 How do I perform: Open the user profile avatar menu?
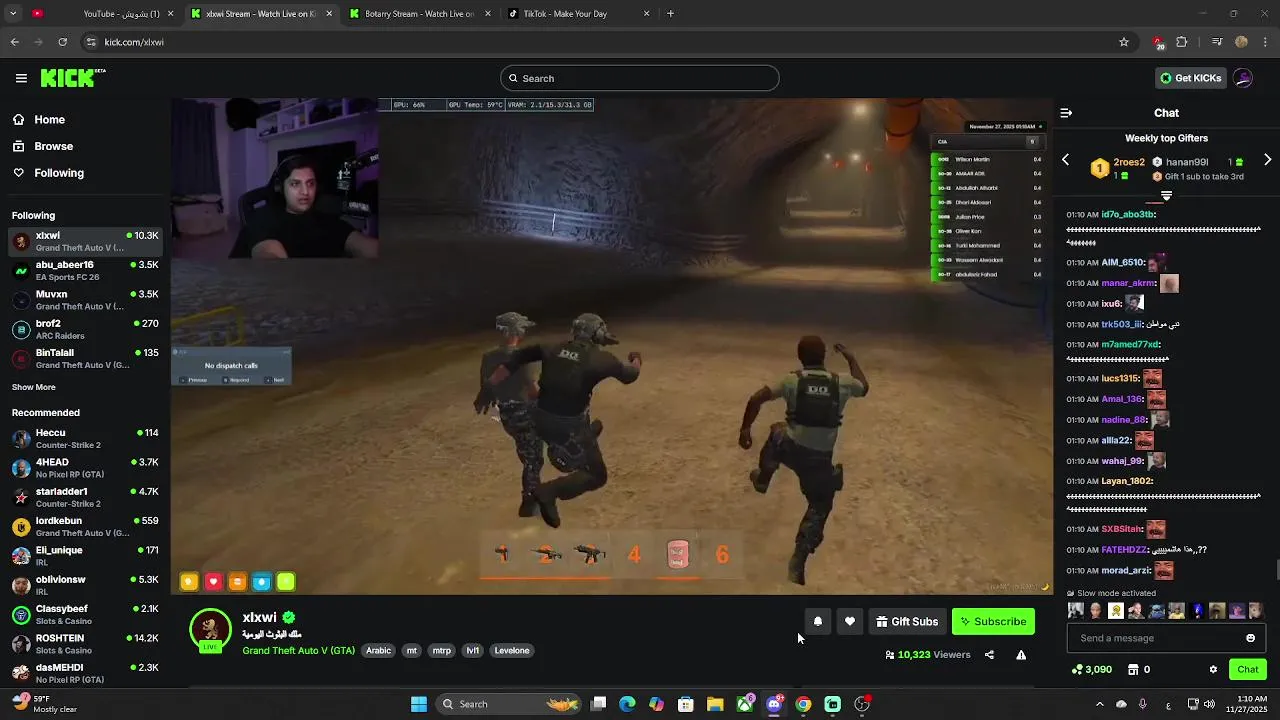(1243, 78)
